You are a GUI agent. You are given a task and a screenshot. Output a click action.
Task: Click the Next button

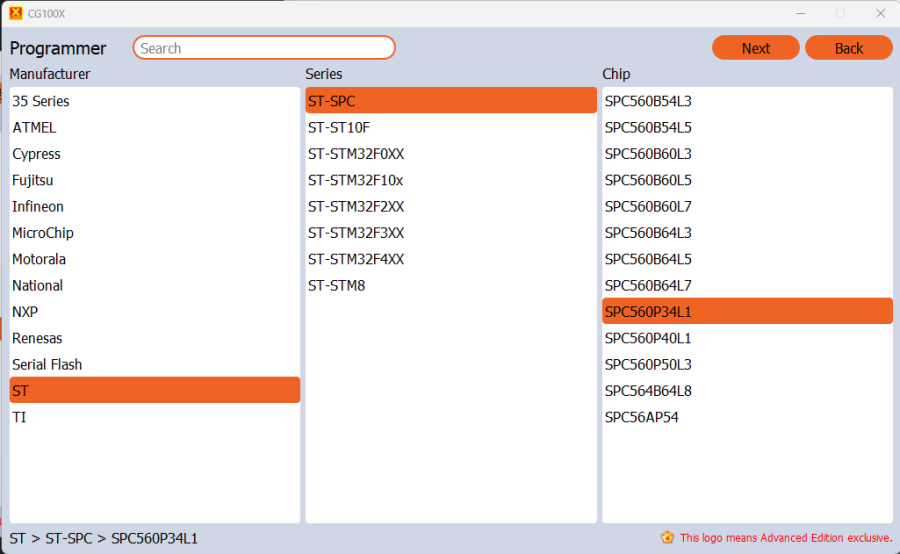[x=755, y=48]
